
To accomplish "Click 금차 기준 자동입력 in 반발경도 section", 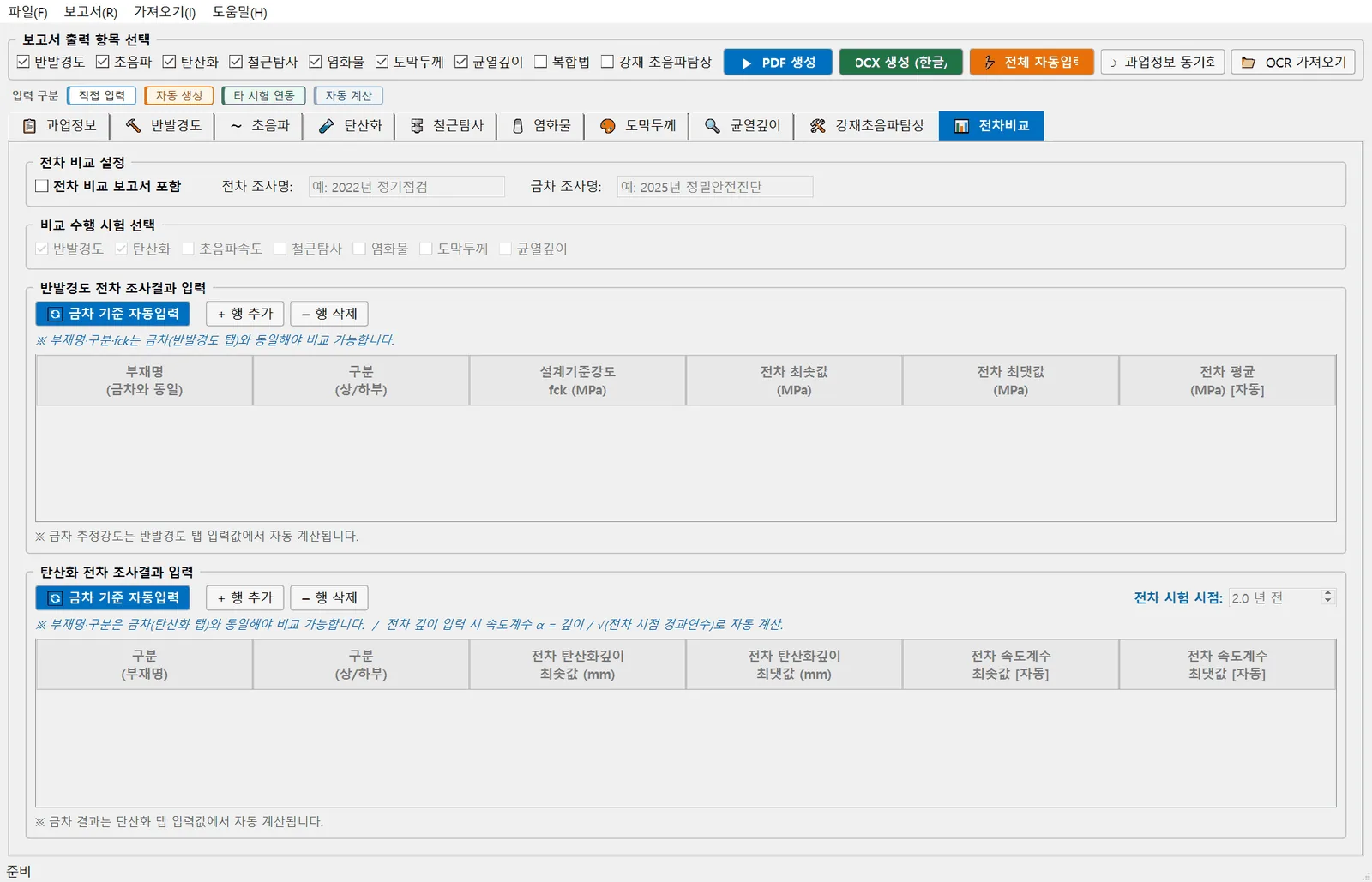I will 113,314.
